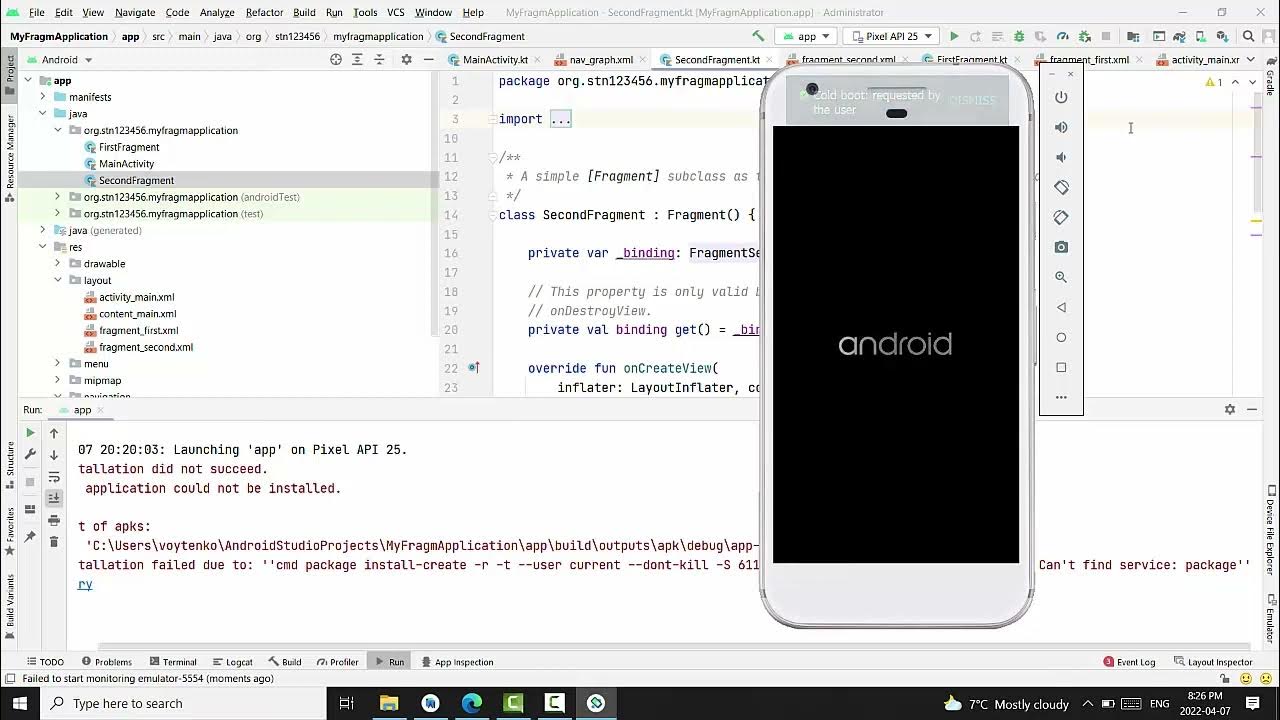Image resolution: width=1280 pixels, height=720 pixels.
Task: Open emulator extended controls (three dots)
Action: click(x=1061, y=397)
